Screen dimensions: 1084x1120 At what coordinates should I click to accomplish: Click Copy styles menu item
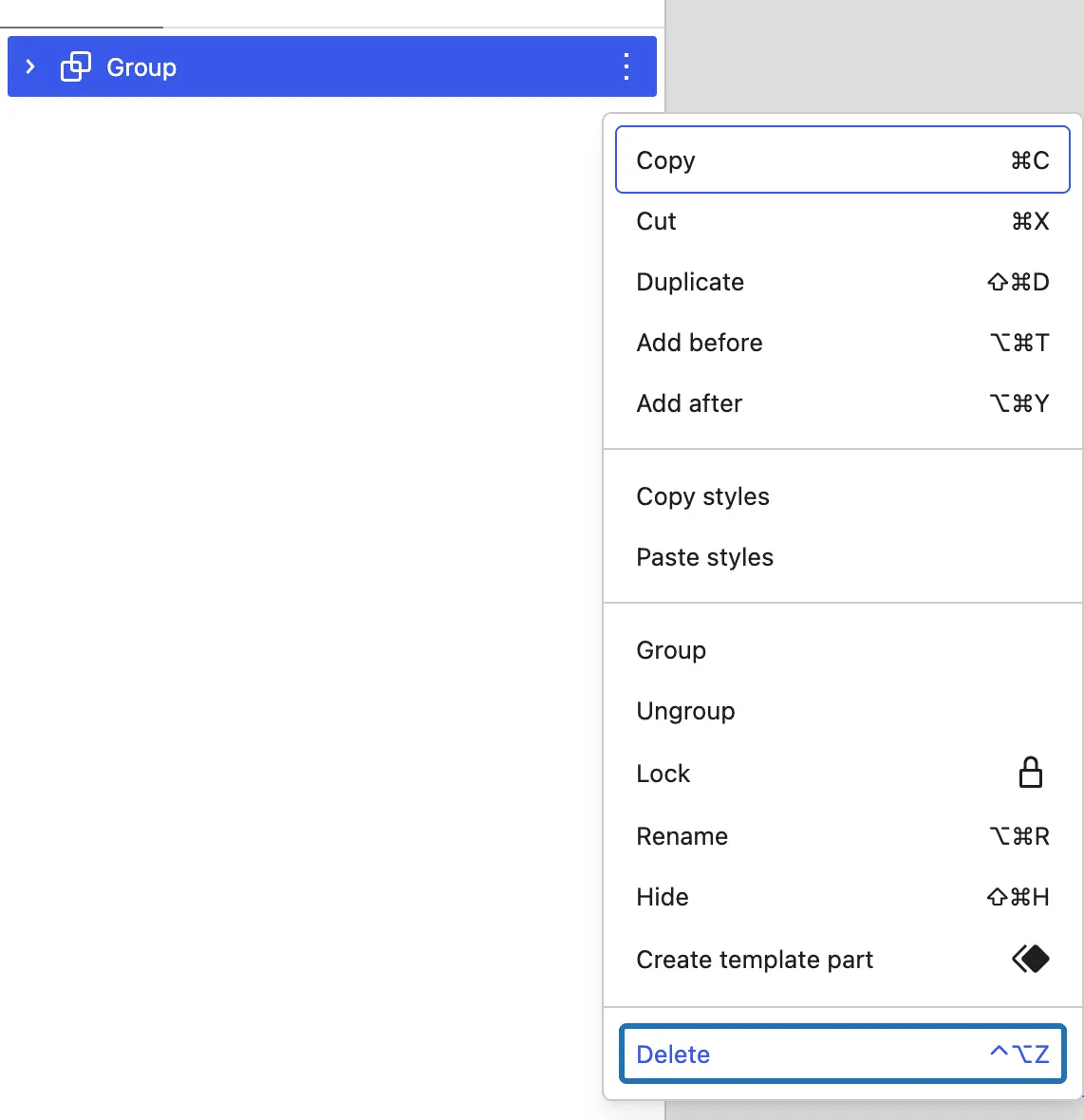point(843,496)
